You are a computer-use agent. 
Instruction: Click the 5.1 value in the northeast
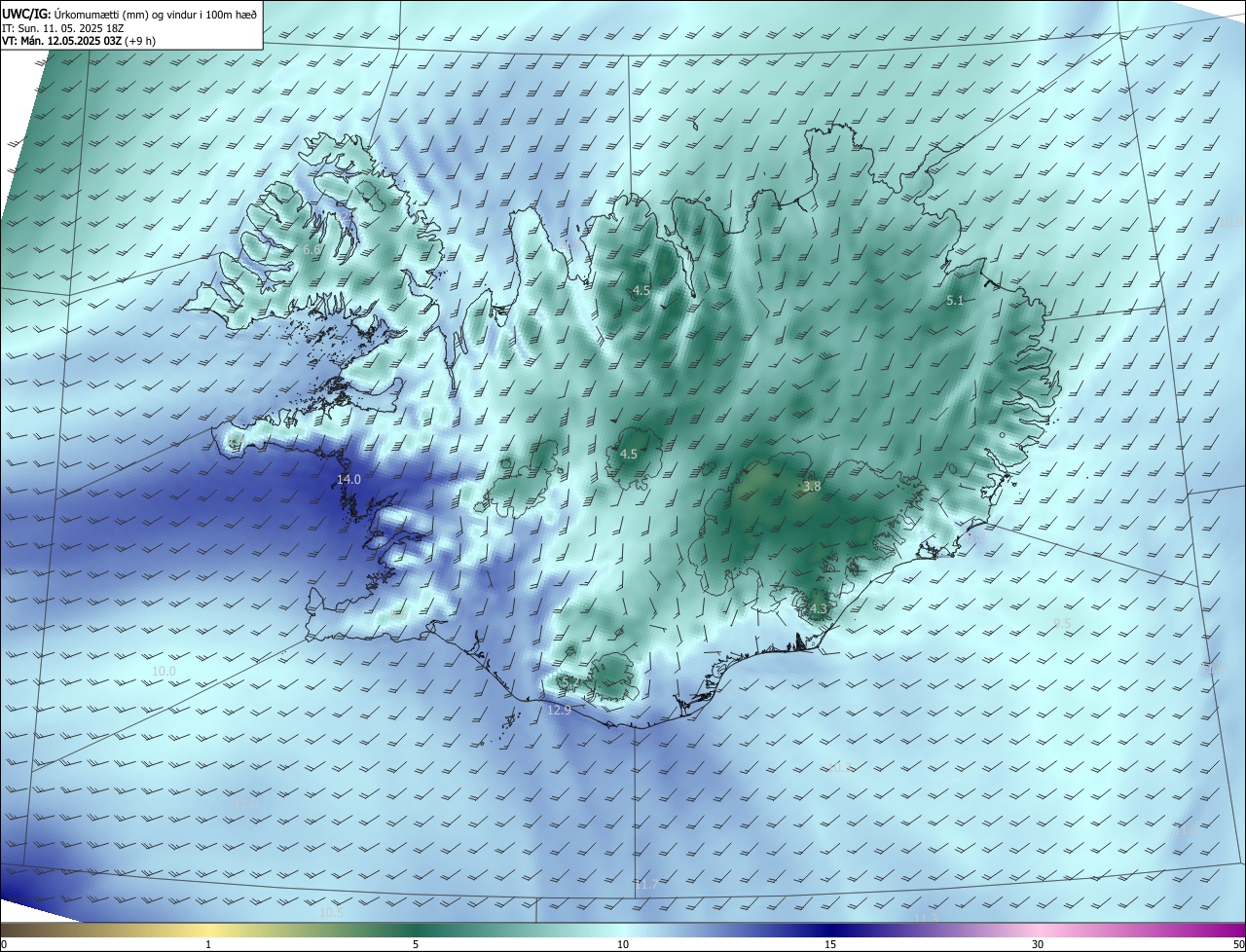[955, 301]
